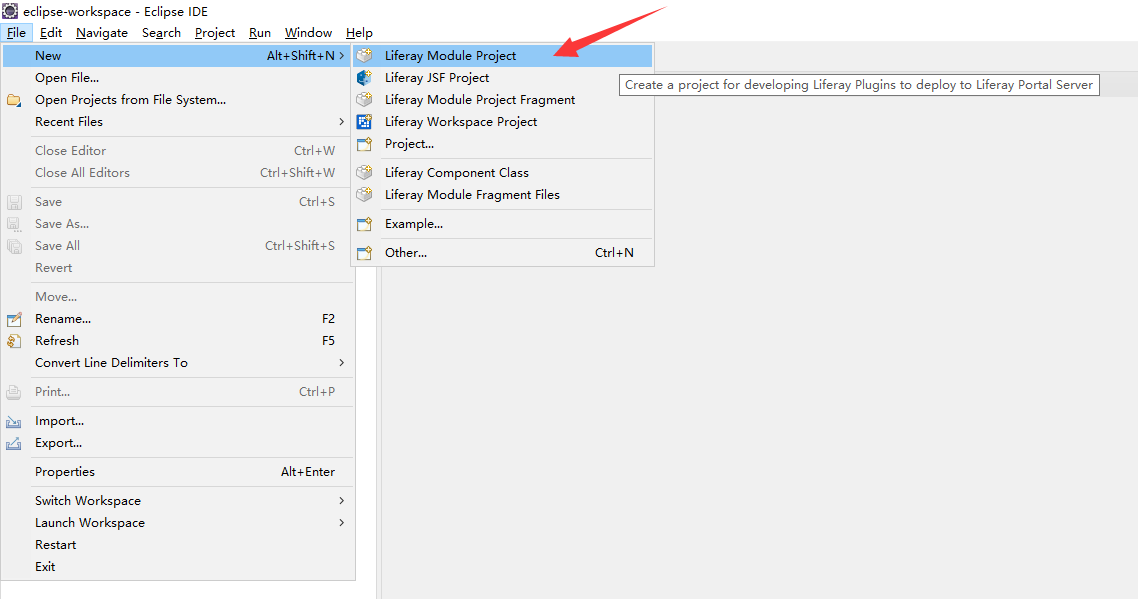Expand the Recent Files submenu arrow
This screenshot has height=599, width=1138.
pyautogui.click(x=341, y=121)
